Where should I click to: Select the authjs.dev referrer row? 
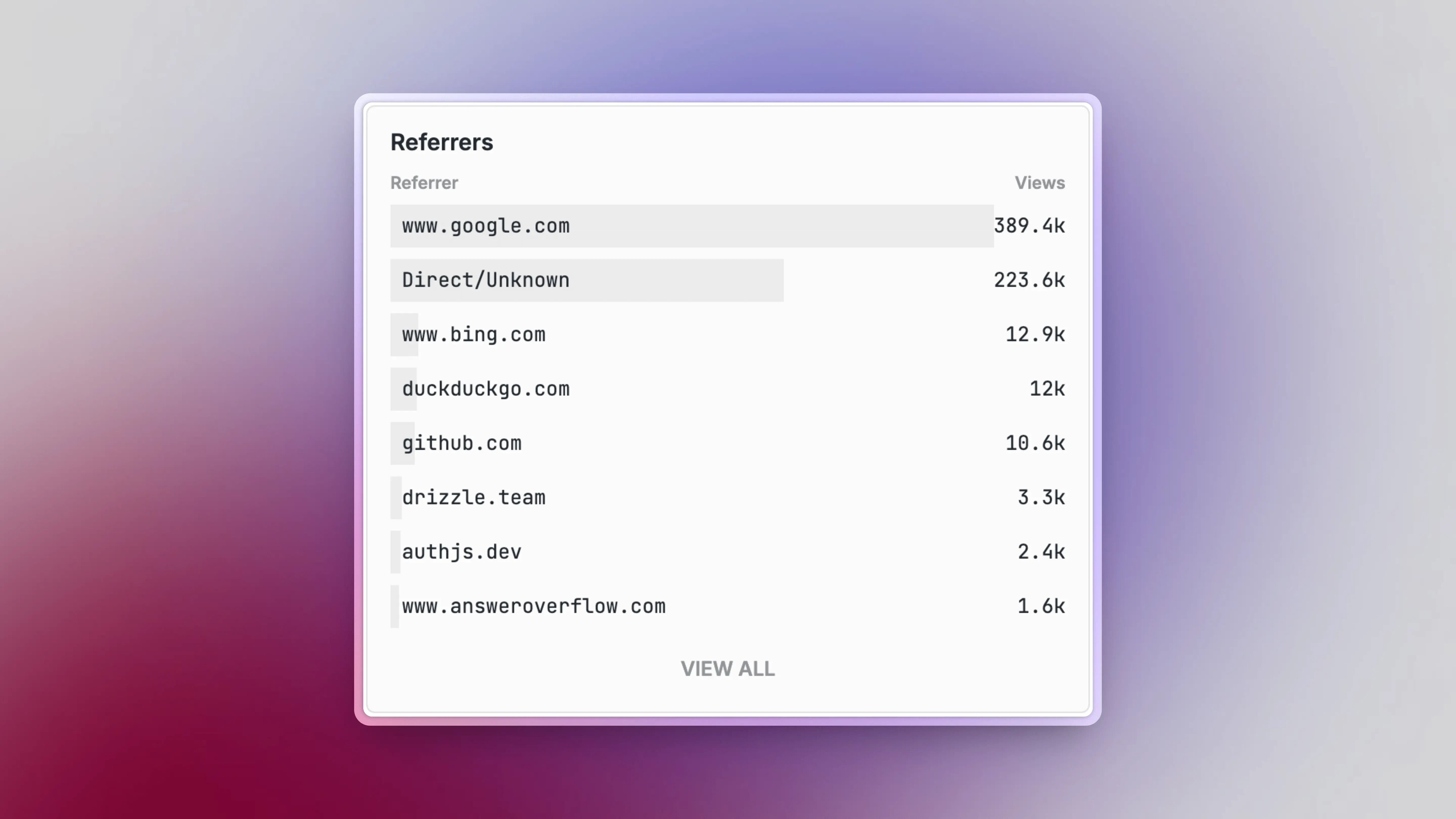[x=727, y=552]
